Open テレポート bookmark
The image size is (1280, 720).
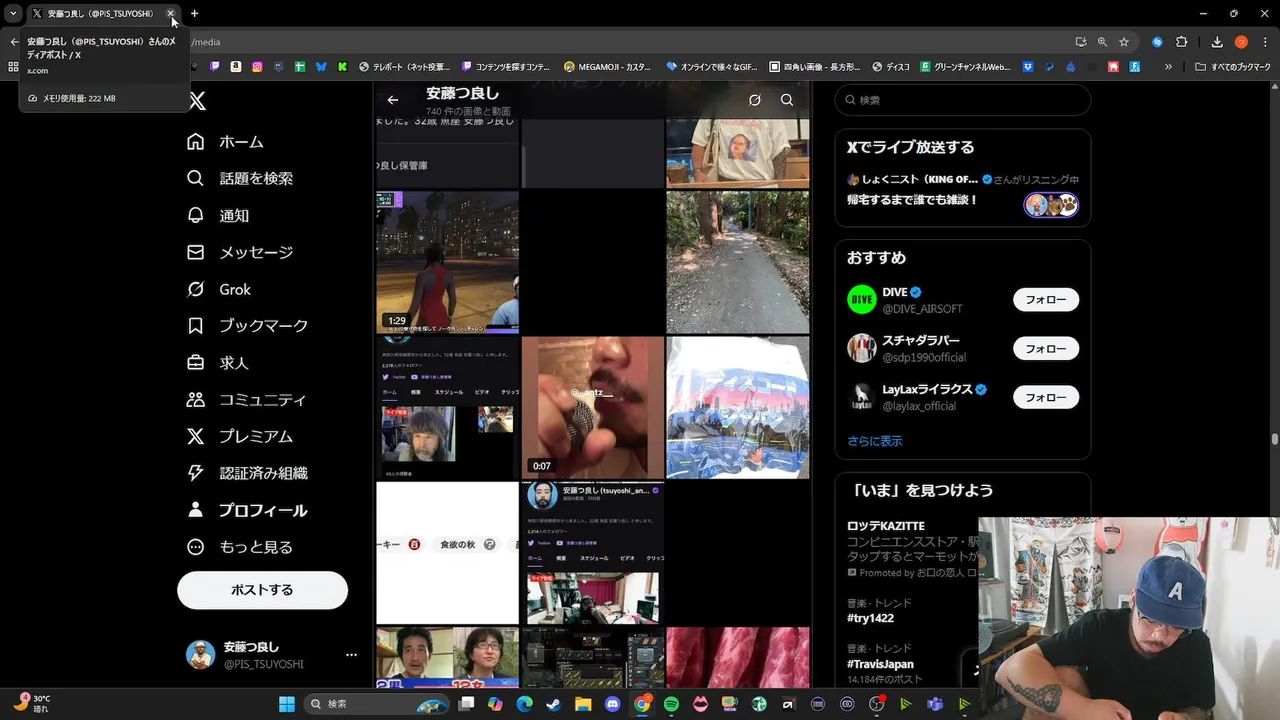[x=404, y=67]
